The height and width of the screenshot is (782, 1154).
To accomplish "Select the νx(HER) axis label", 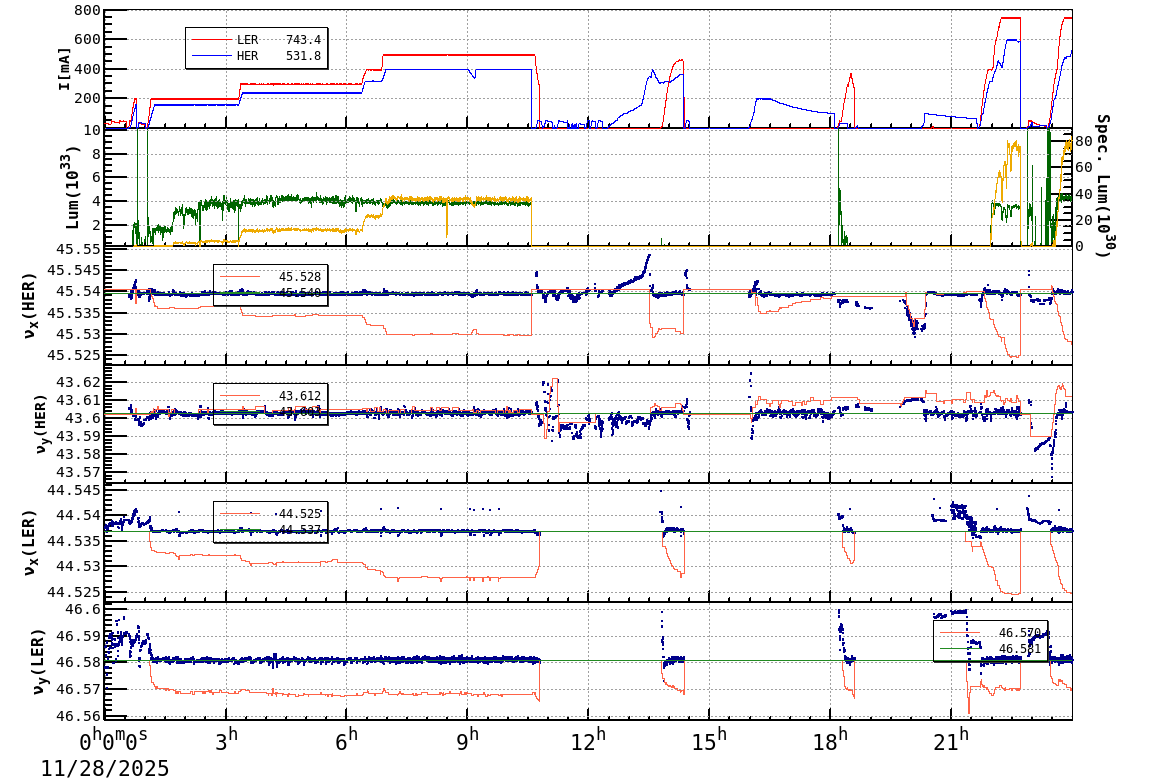I will [x=31, y=304].
